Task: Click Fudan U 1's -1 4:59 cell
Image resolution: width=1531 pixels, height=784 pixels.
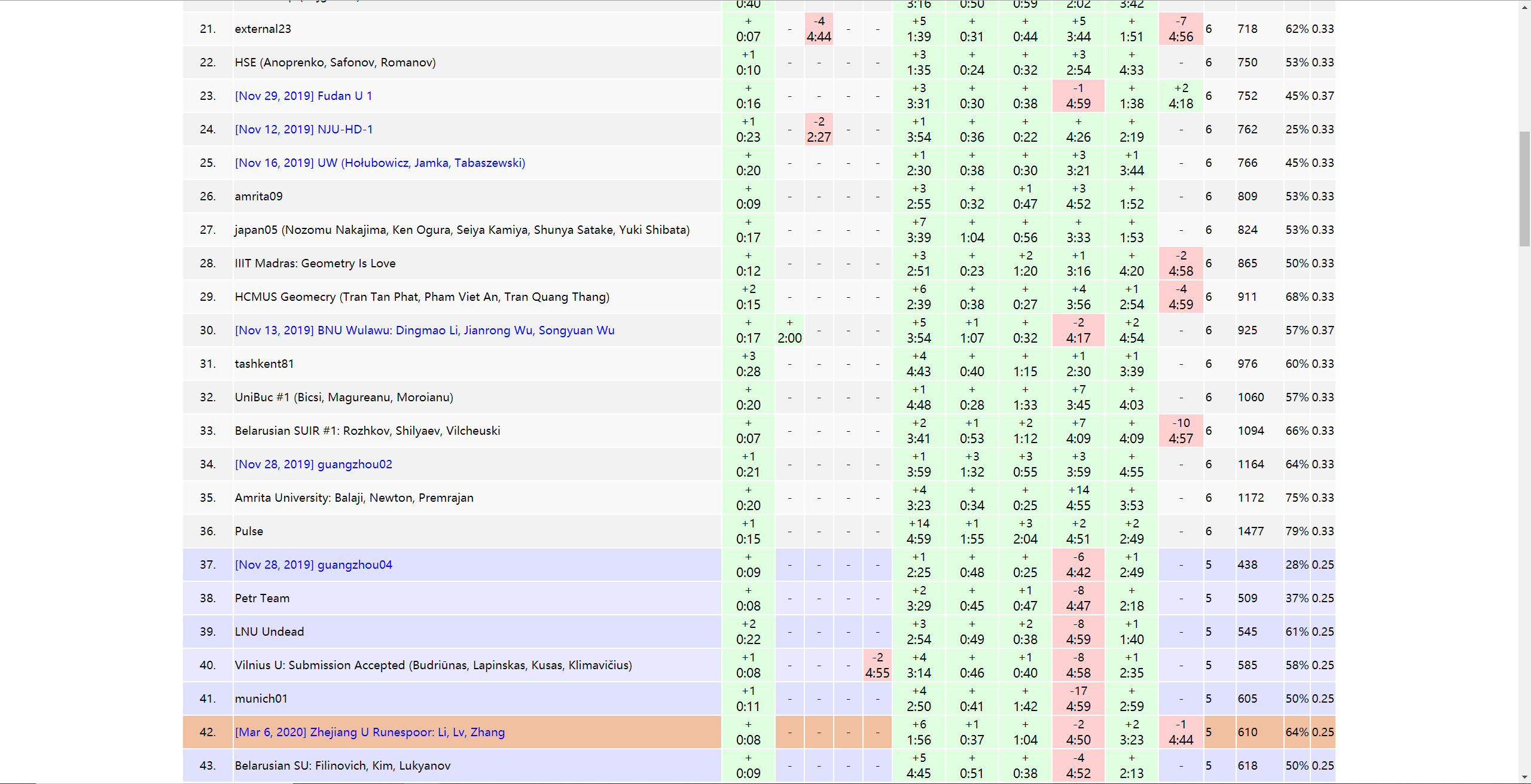Action: coord(1078,96)
